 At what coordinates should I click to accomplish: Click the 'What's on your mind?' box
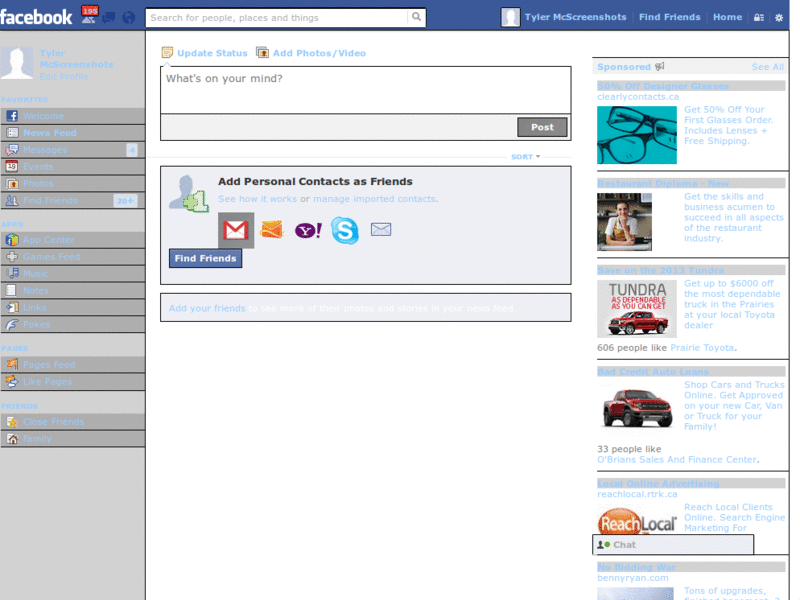point(365,90)
